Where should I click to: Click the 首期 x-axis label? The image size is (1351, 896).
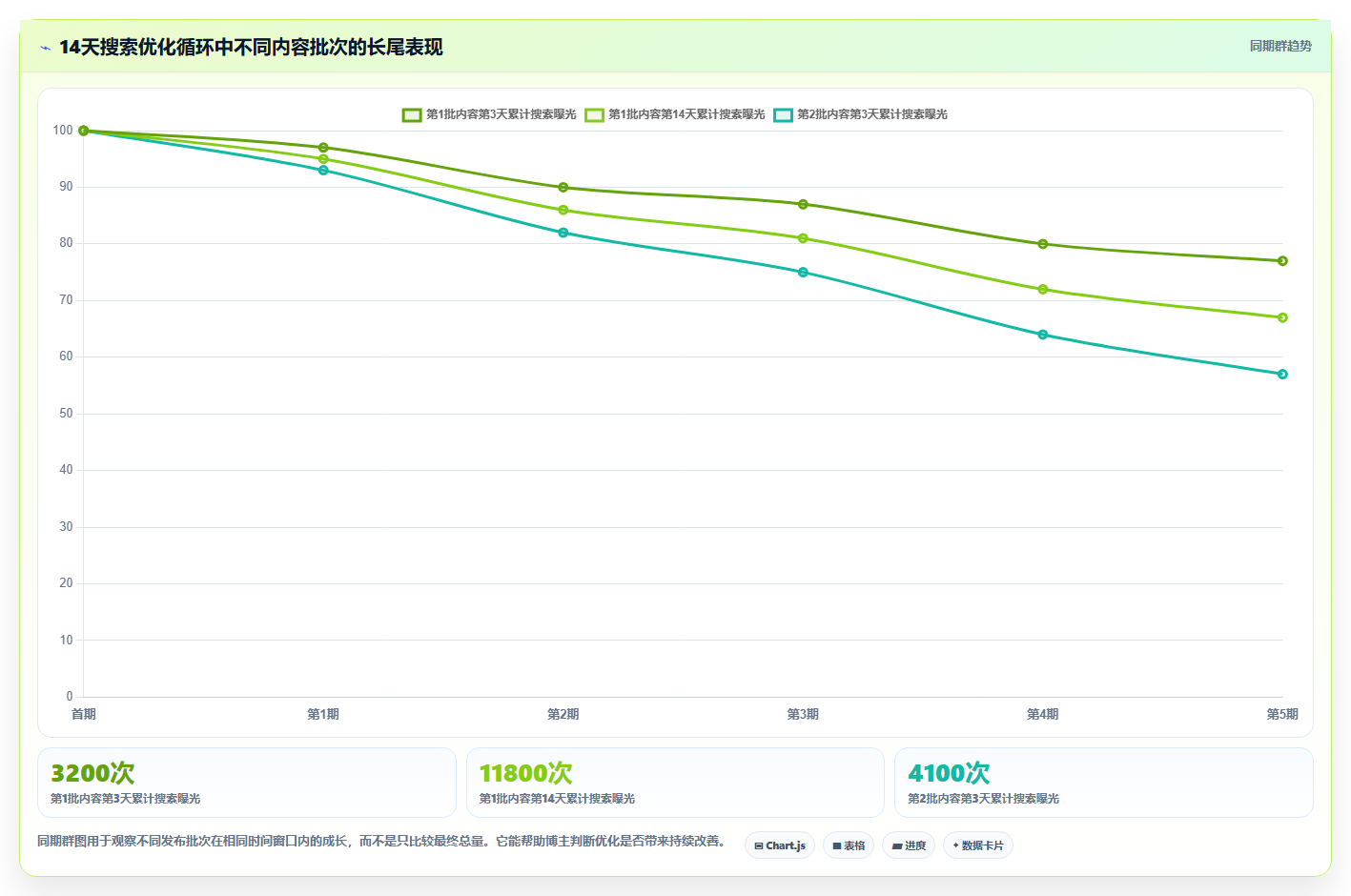84,714
